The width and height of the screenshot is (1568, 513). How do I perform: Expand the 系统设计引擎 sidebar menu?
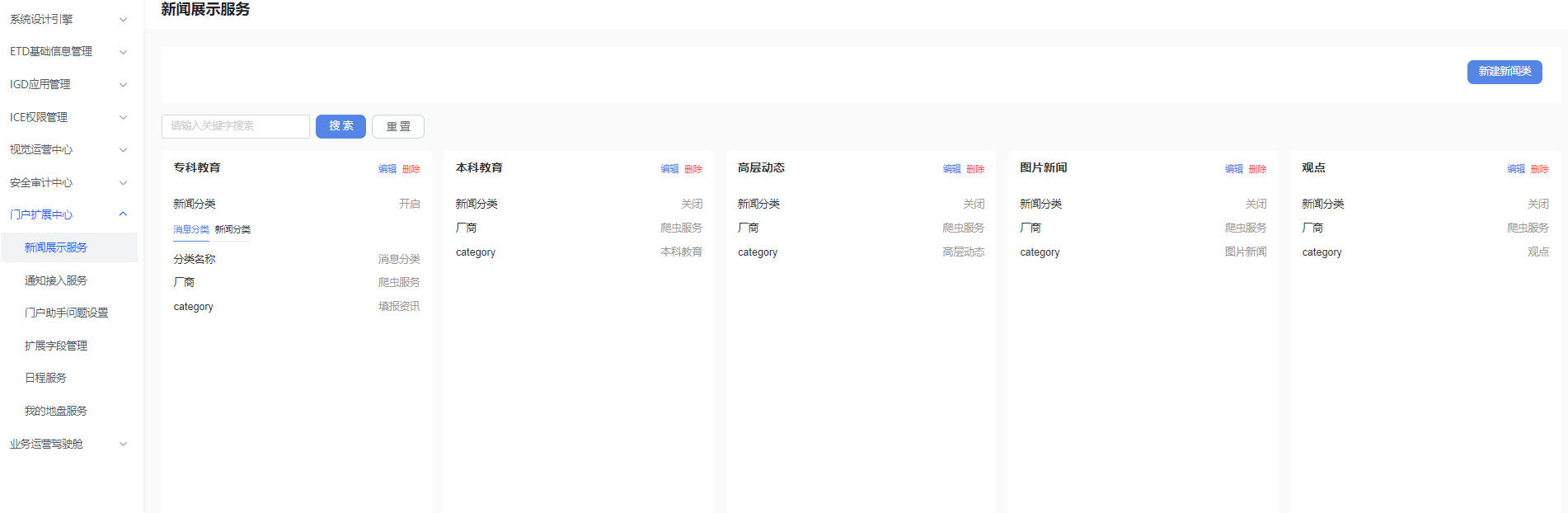[x=68, y=19]
